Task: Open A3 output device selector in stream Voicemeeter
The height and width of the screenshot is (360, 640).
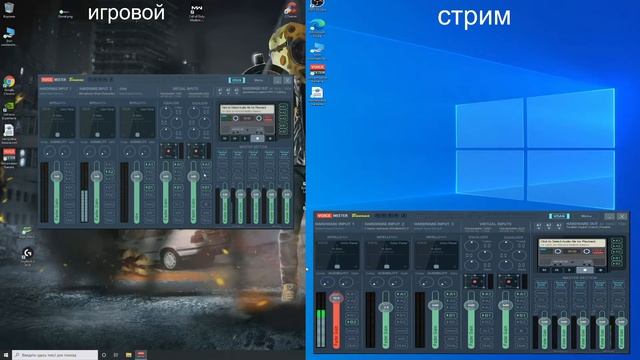Action: tap(559, 226)
